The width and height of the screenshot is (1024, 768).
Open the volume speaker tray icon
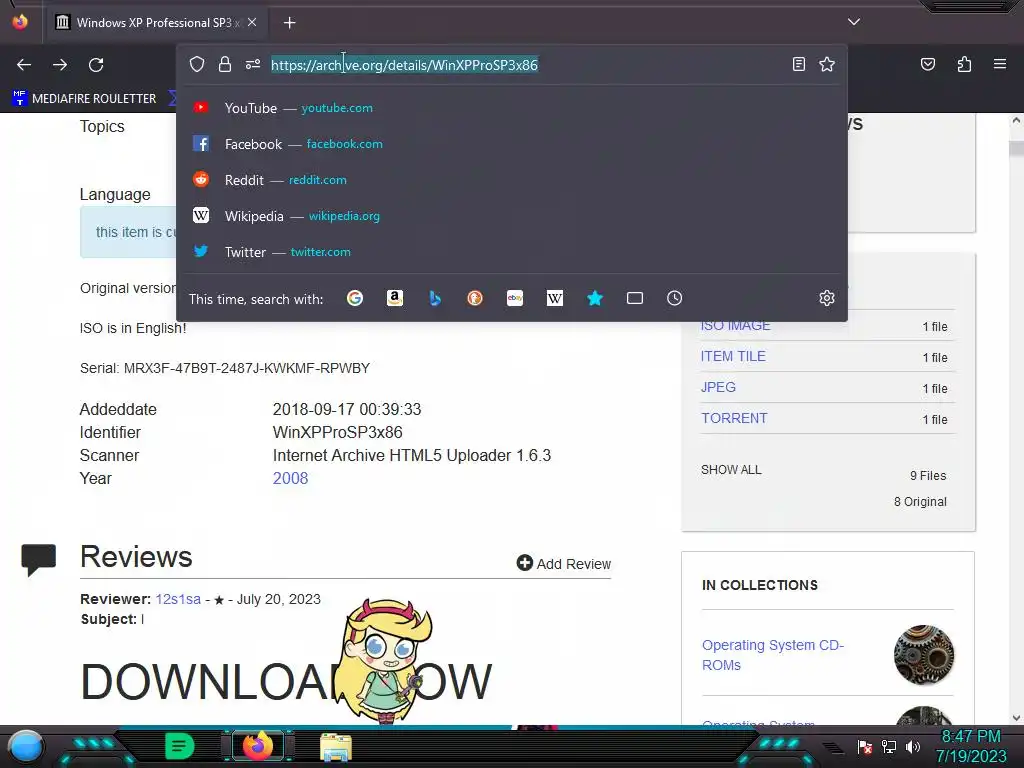[x=913, y=746]
